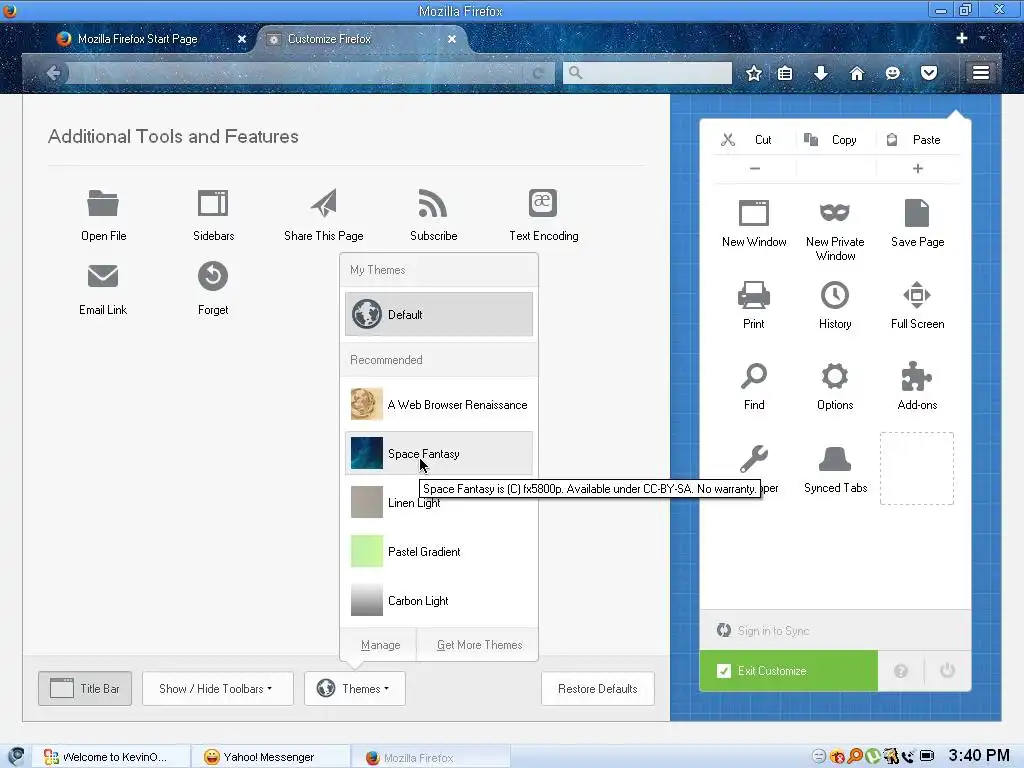1024x768 pixels.
Task: Select A Web Browser Renaissance theme
Action: coord(439,404)
